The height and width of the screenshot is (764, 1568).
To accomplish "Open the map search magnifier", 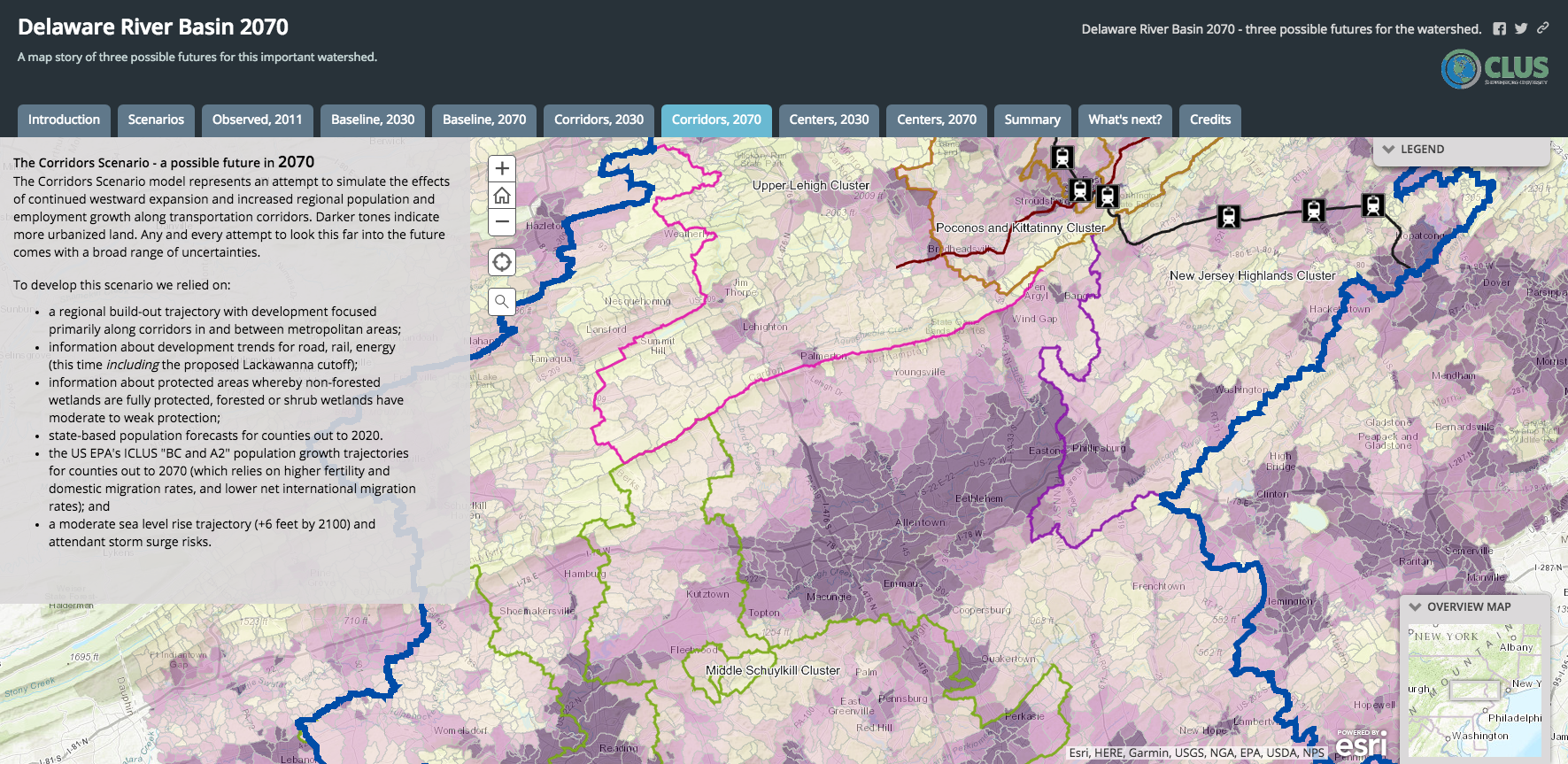I will click(502, 302).
